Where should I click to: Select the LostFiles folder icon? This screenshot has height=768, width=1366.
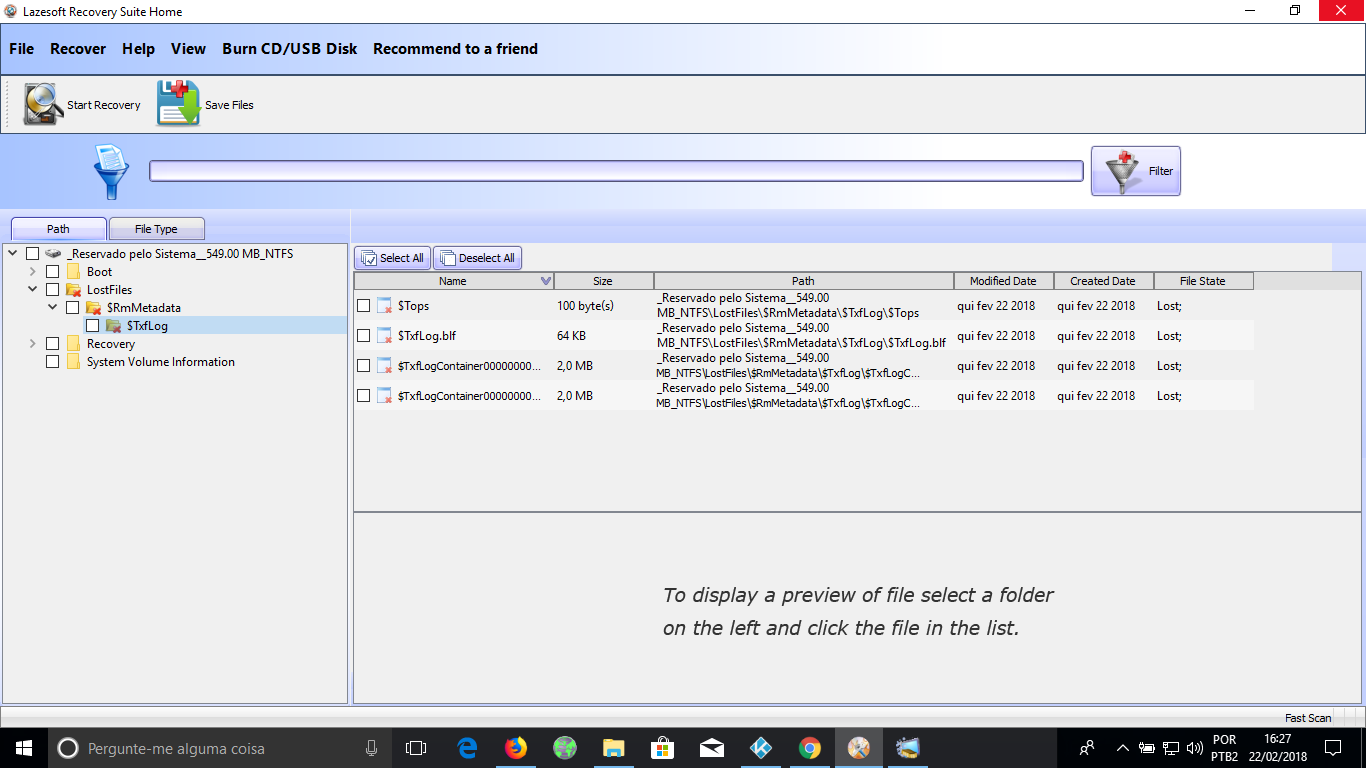pos(73,290)
